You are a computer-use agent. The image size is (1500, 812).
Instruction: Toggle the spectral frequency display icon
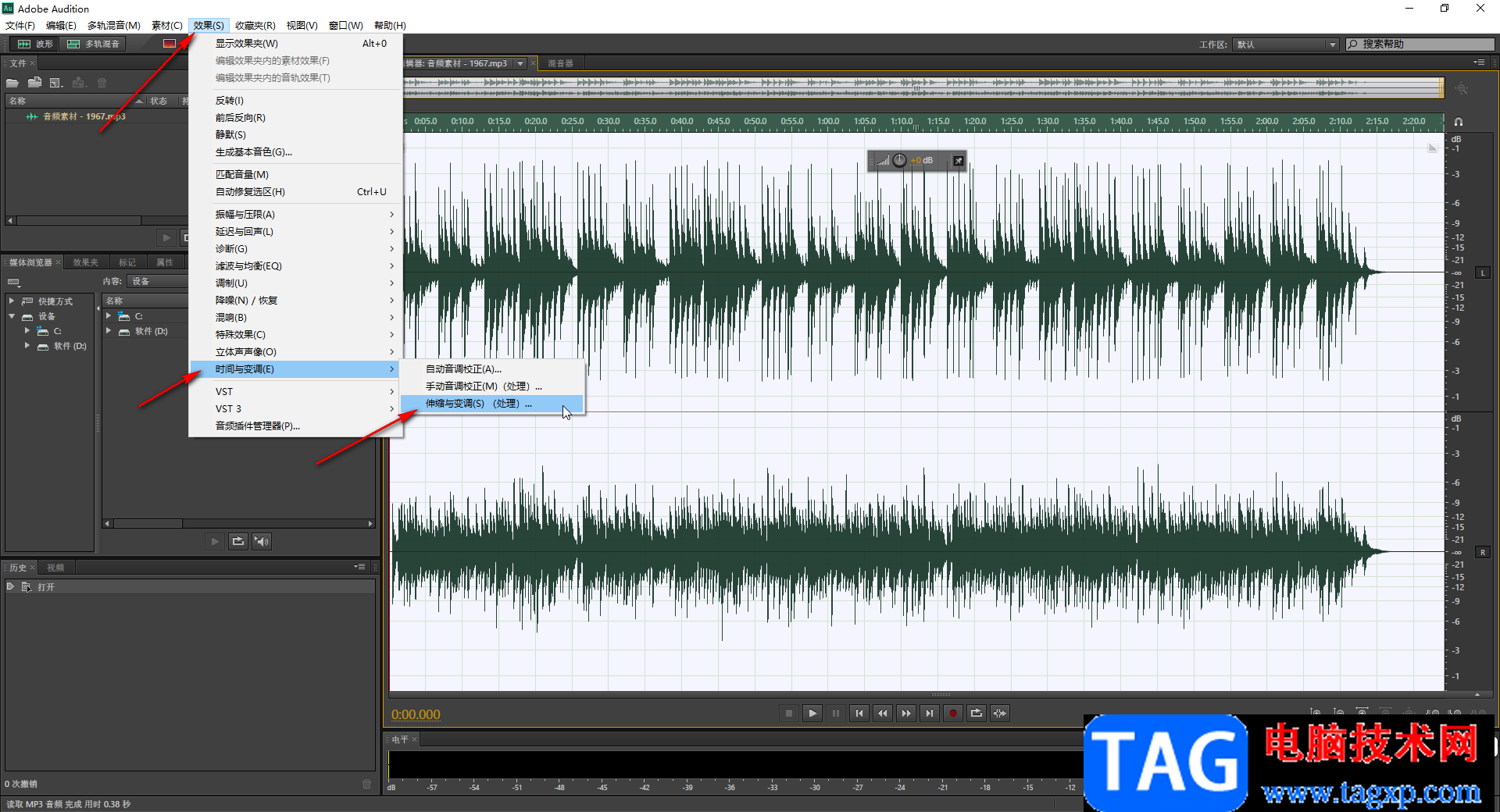tap(170, 44)
